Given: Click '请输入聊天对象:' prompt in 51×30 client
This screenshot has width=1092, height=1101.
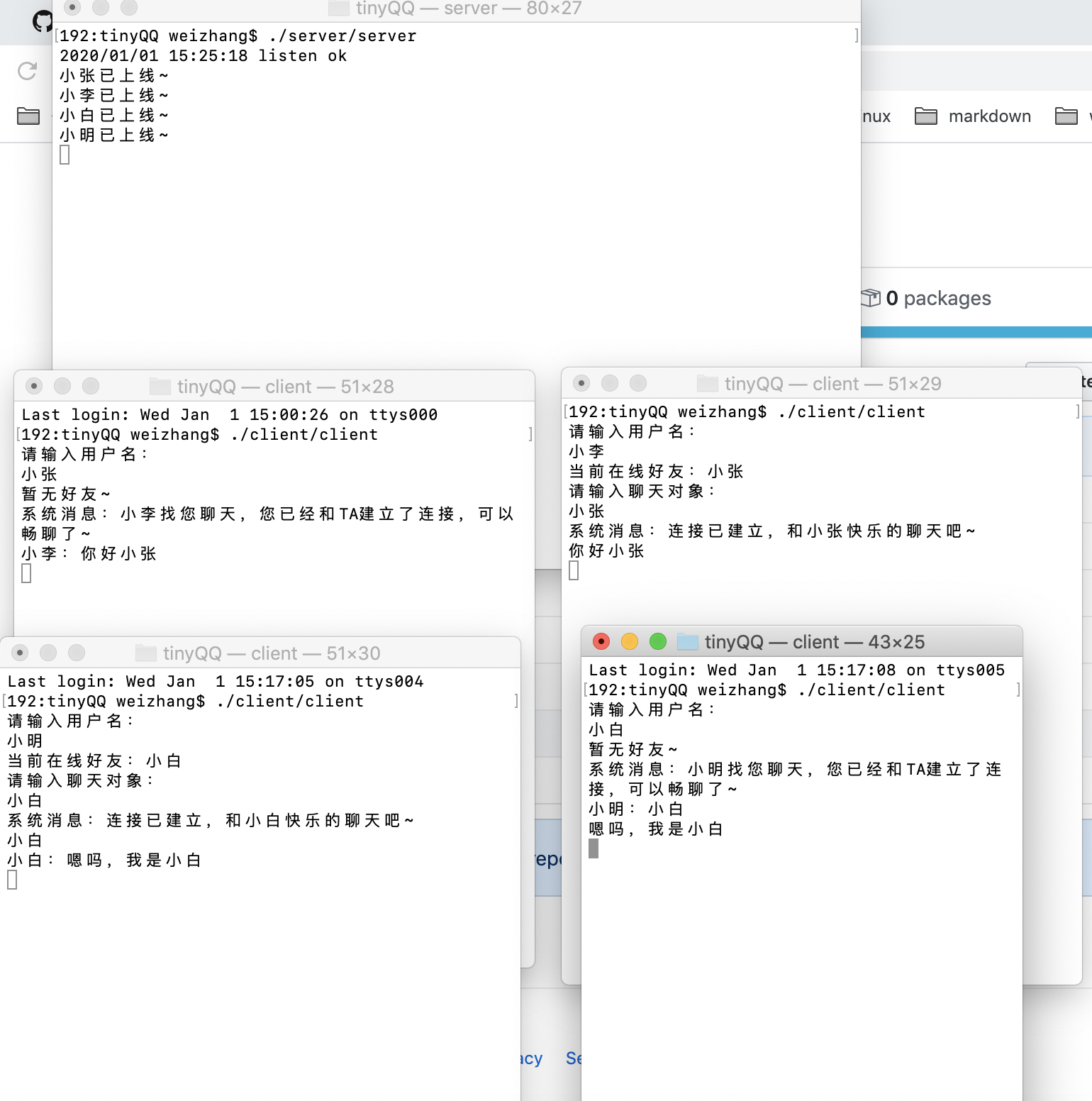Looking at the screenshot, I should click(x=80, y=781).
